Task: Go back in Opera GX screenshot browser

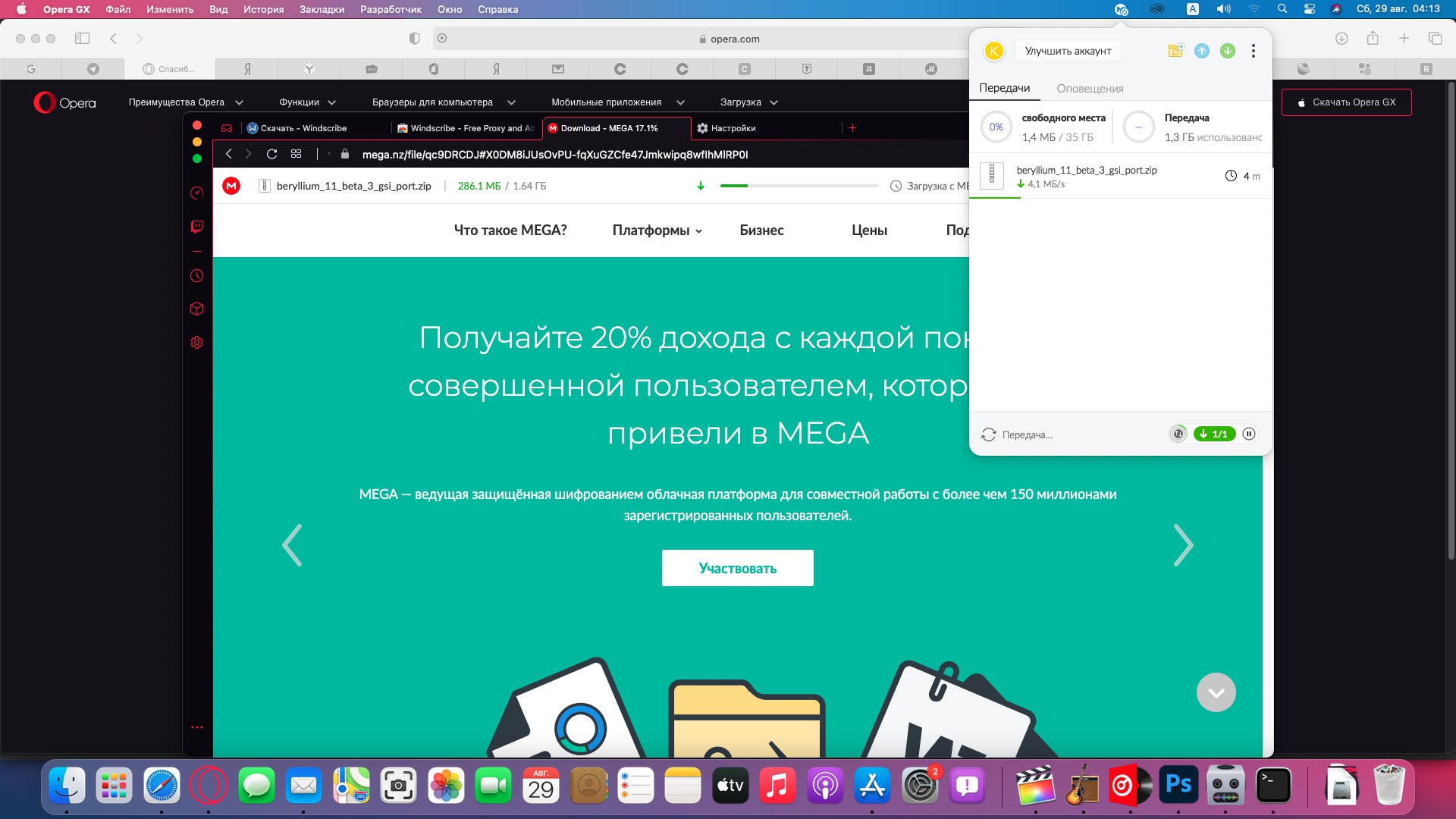Action: pyautogui.click(x=228, y=154)
